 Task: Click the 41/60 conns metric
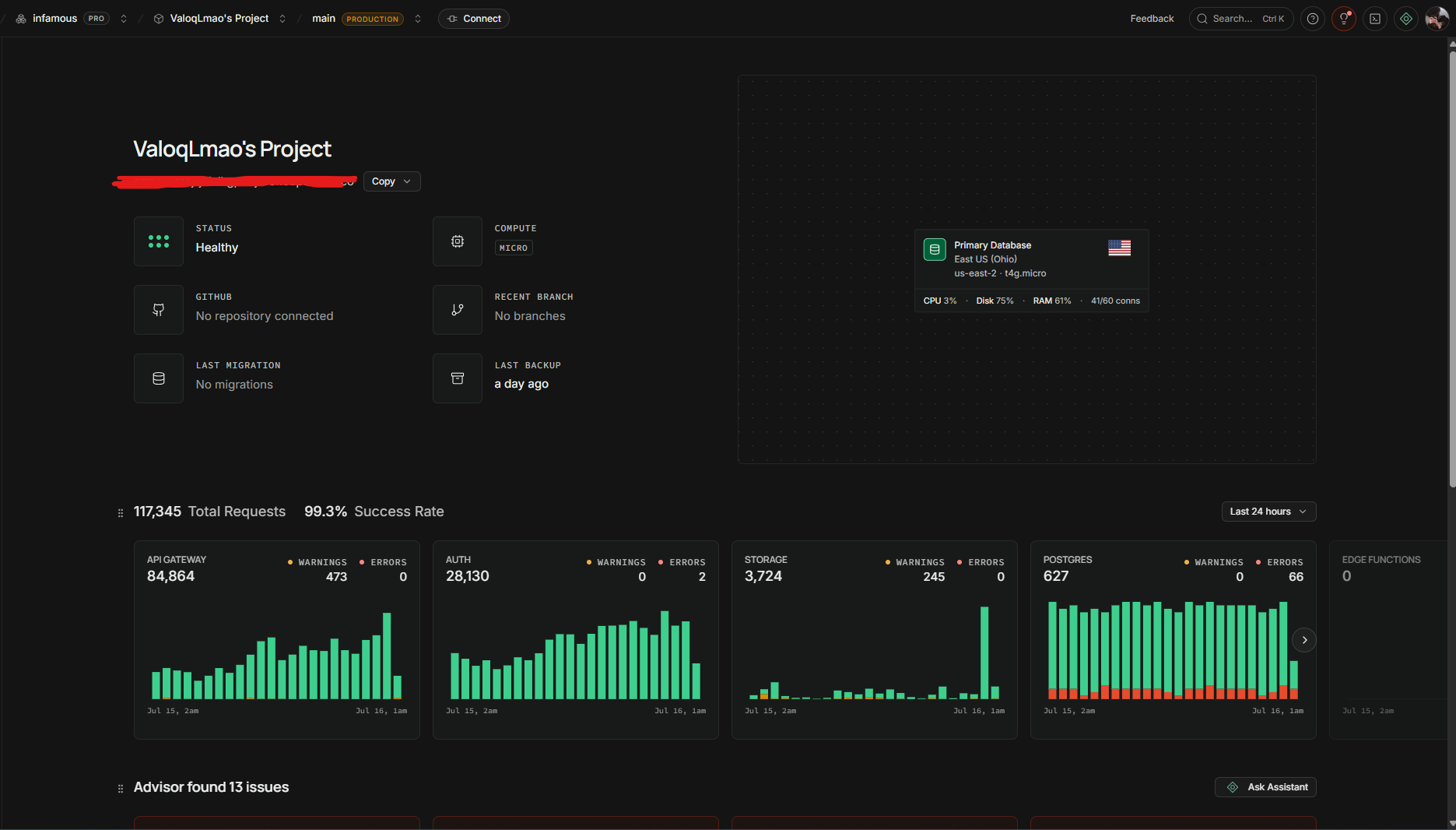(x=1115, y=301)
